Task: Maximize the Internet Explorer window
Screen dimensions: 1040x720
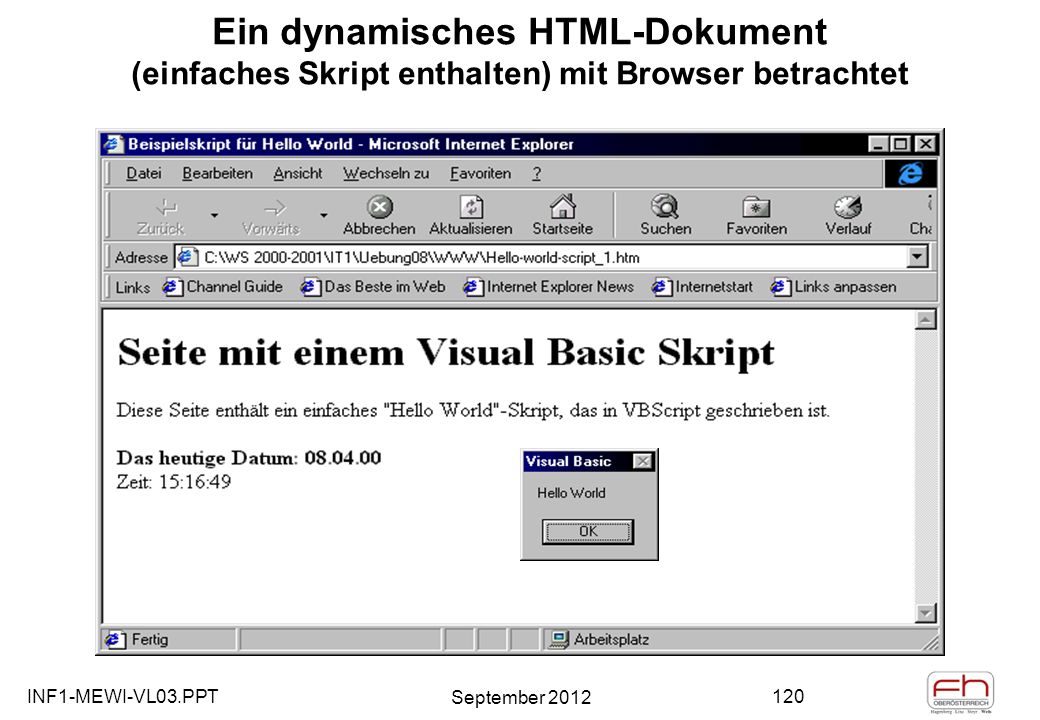Action: [900, 144]
